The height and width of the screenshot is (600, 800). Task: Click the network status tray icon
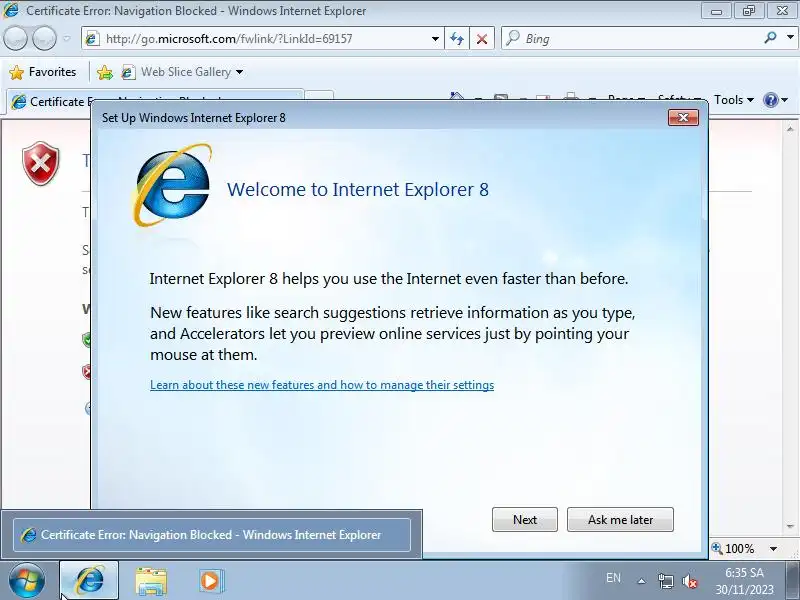[x=665, y=581]
